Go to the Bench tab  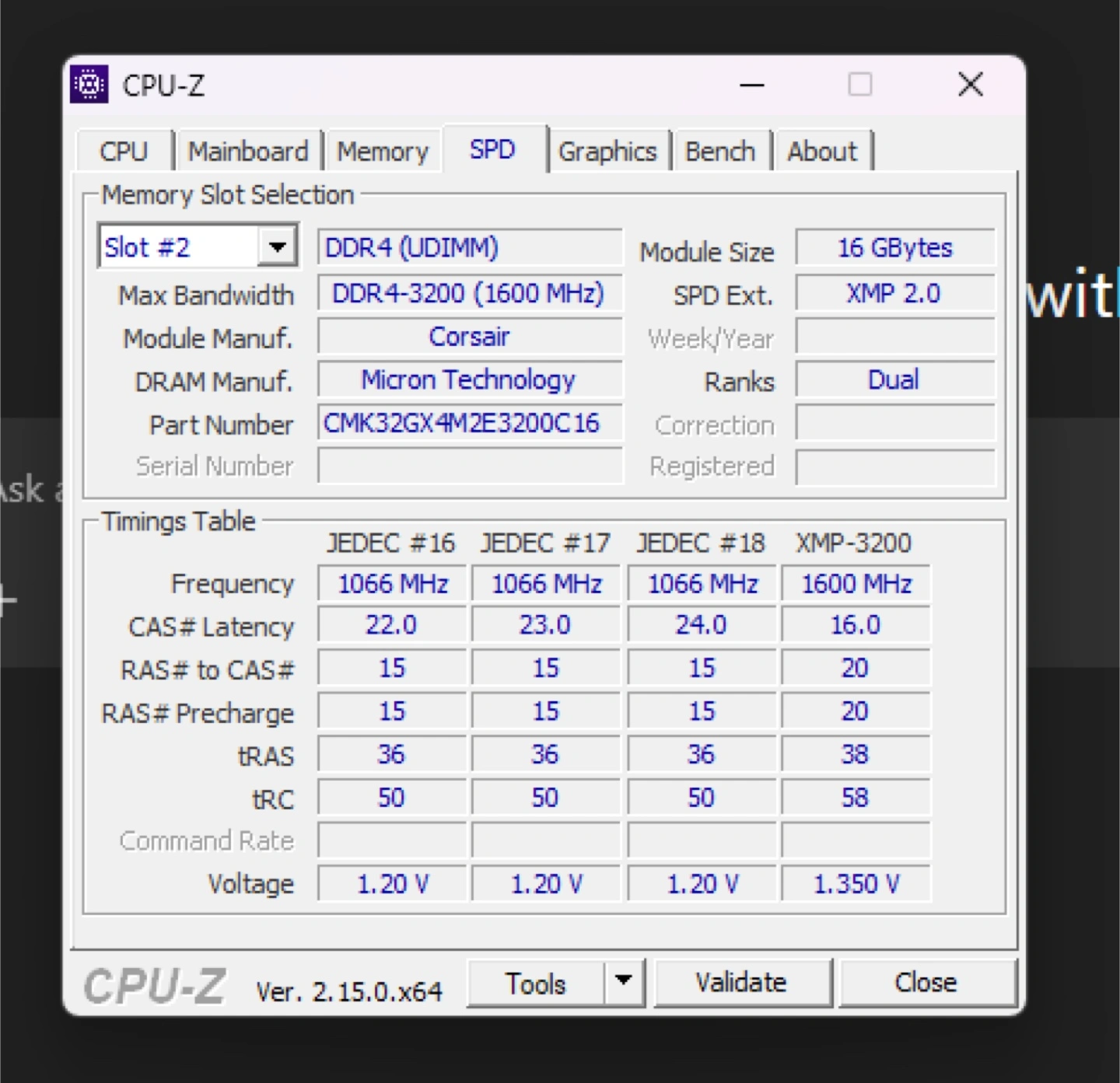[720, 151]
